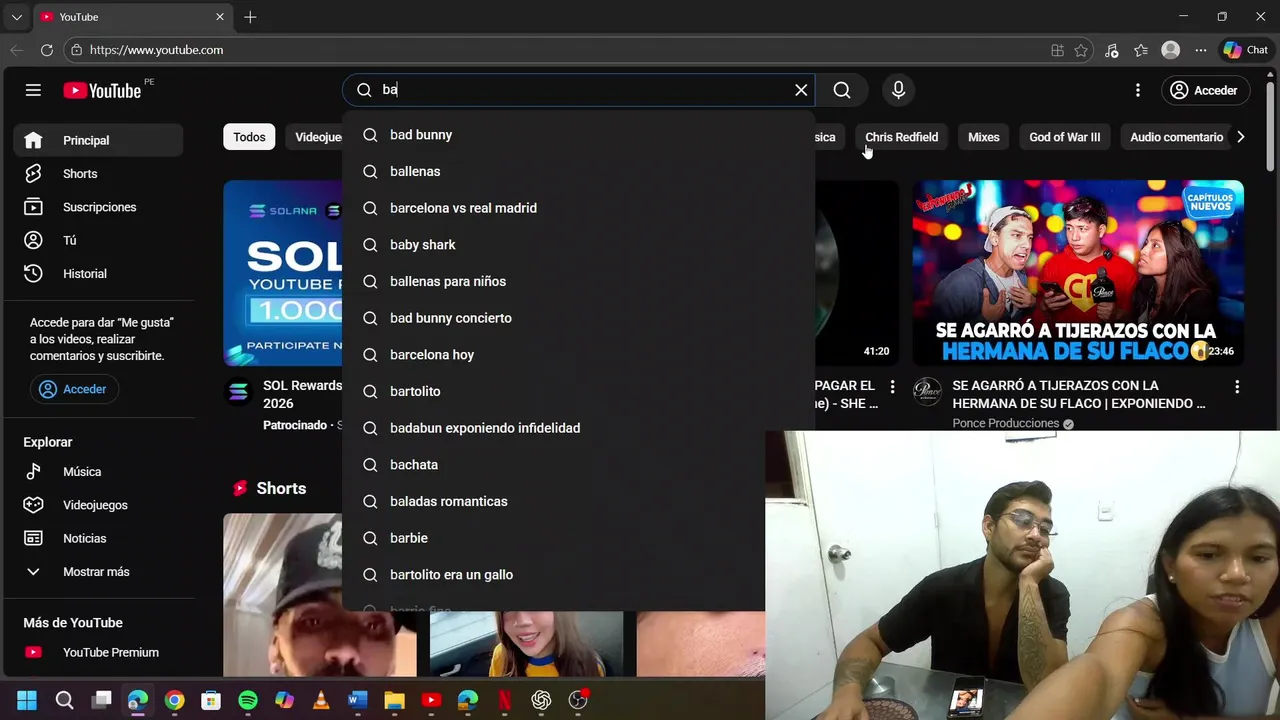Clear the search box text
Image resolution: width=1280 pixels, height=720 pixels.
(x=801, y=90)
